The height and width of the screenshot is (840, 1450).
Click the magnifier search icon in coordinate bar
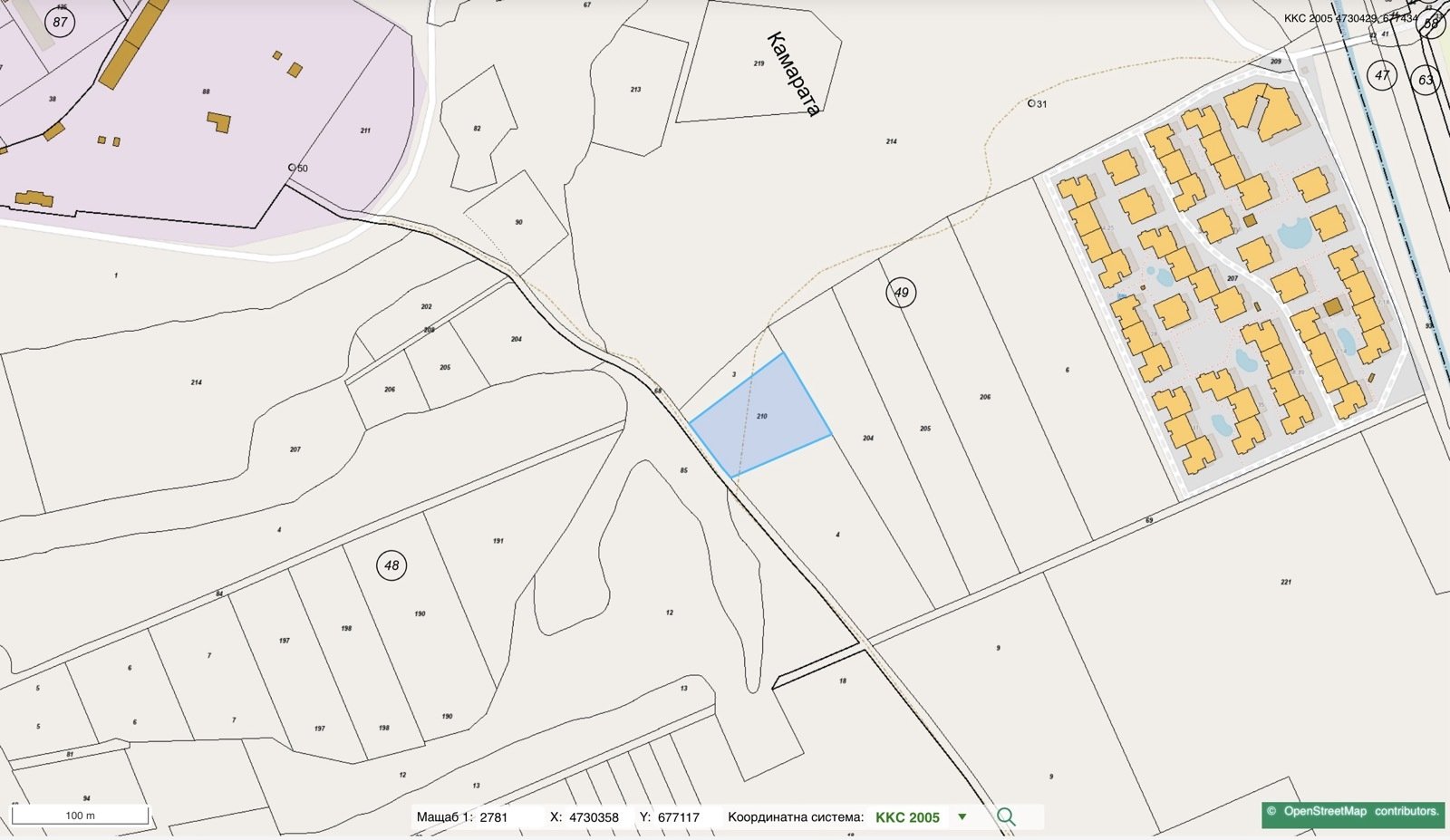click(x=1005, y=816)
